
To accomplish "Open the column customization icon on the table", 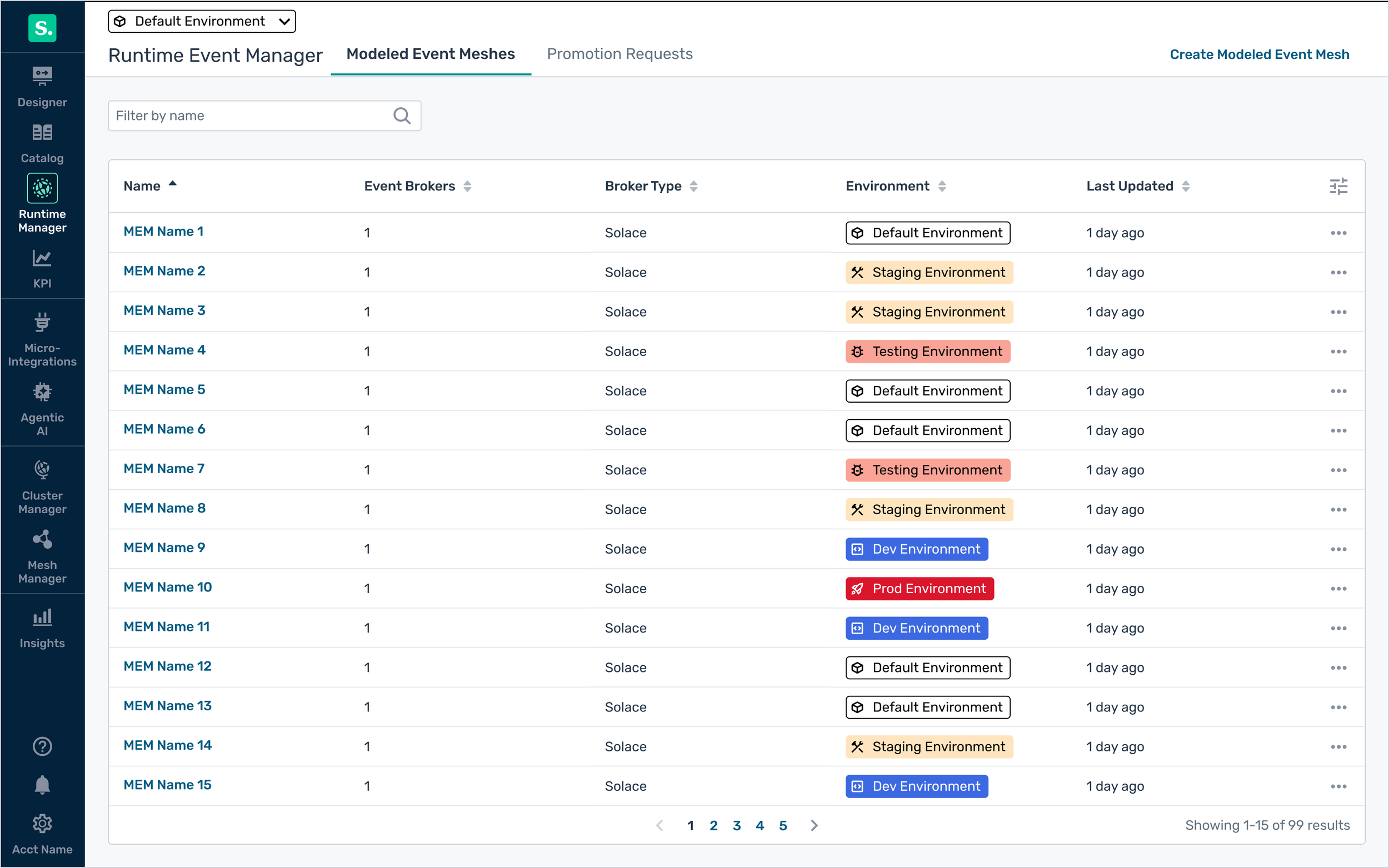I will [1338, 185].
